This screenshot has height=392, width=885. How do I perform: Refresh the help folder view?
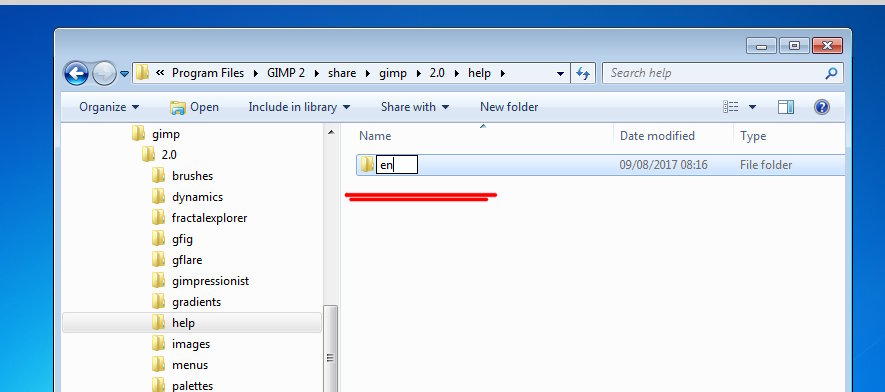583,73
